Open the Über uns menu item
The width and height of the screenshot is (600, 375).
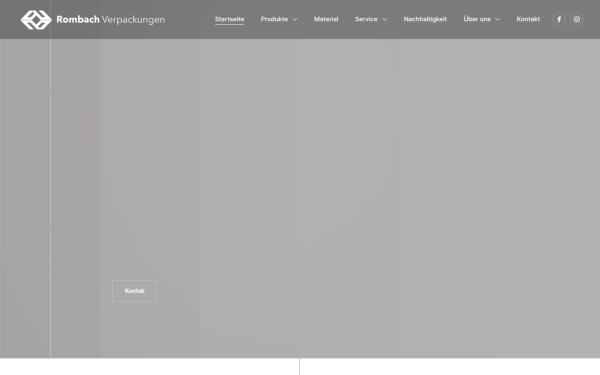pos(477,19)
